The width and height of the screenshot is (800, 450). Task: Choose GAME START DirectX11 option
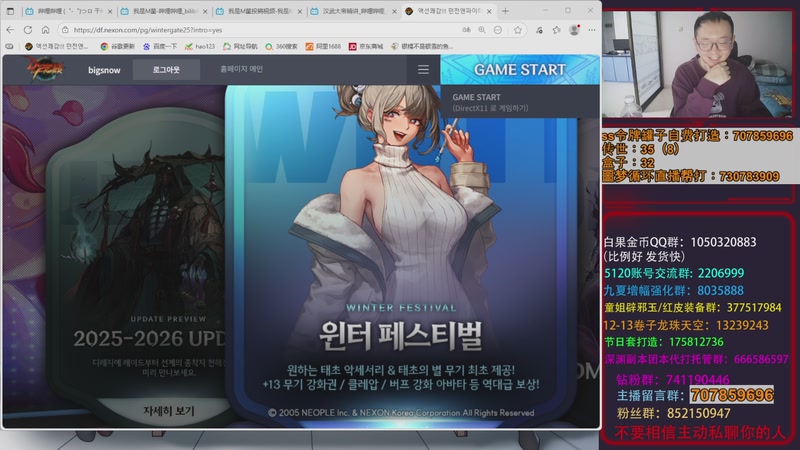520,102
